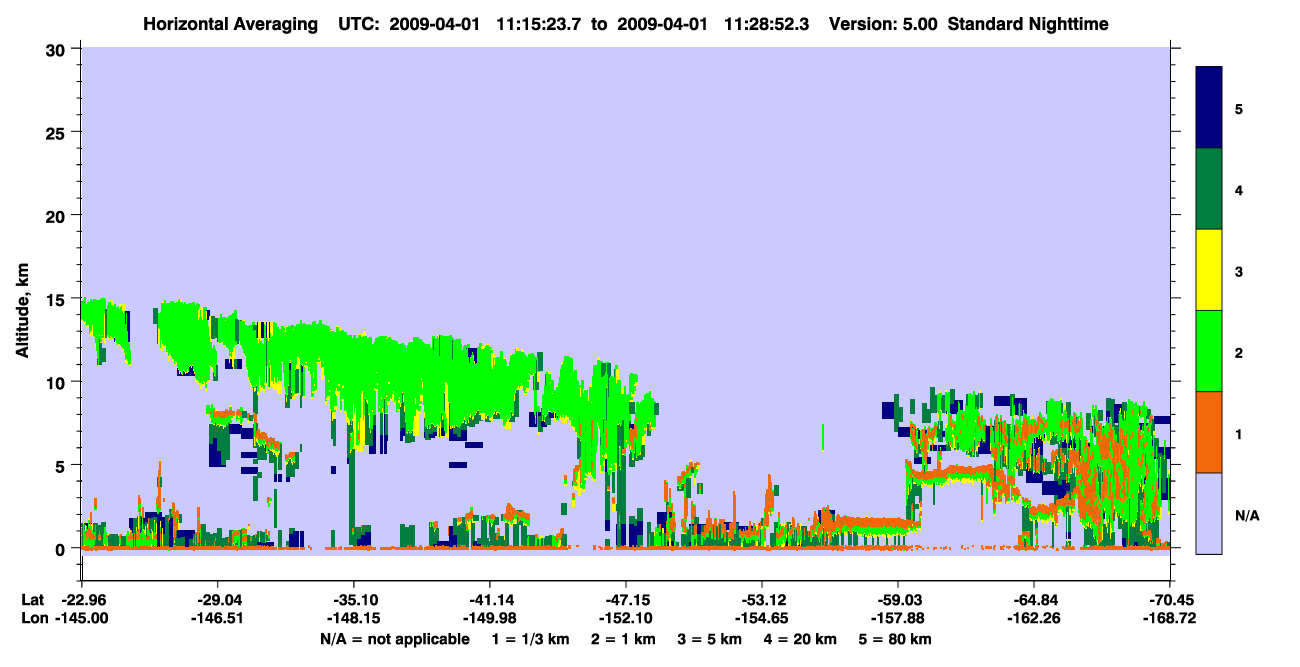The width and height of the screenshot is (1300, 667).
Task: Click longitude value -146.51
Action: pyautogui.click(x=217, y=619)
